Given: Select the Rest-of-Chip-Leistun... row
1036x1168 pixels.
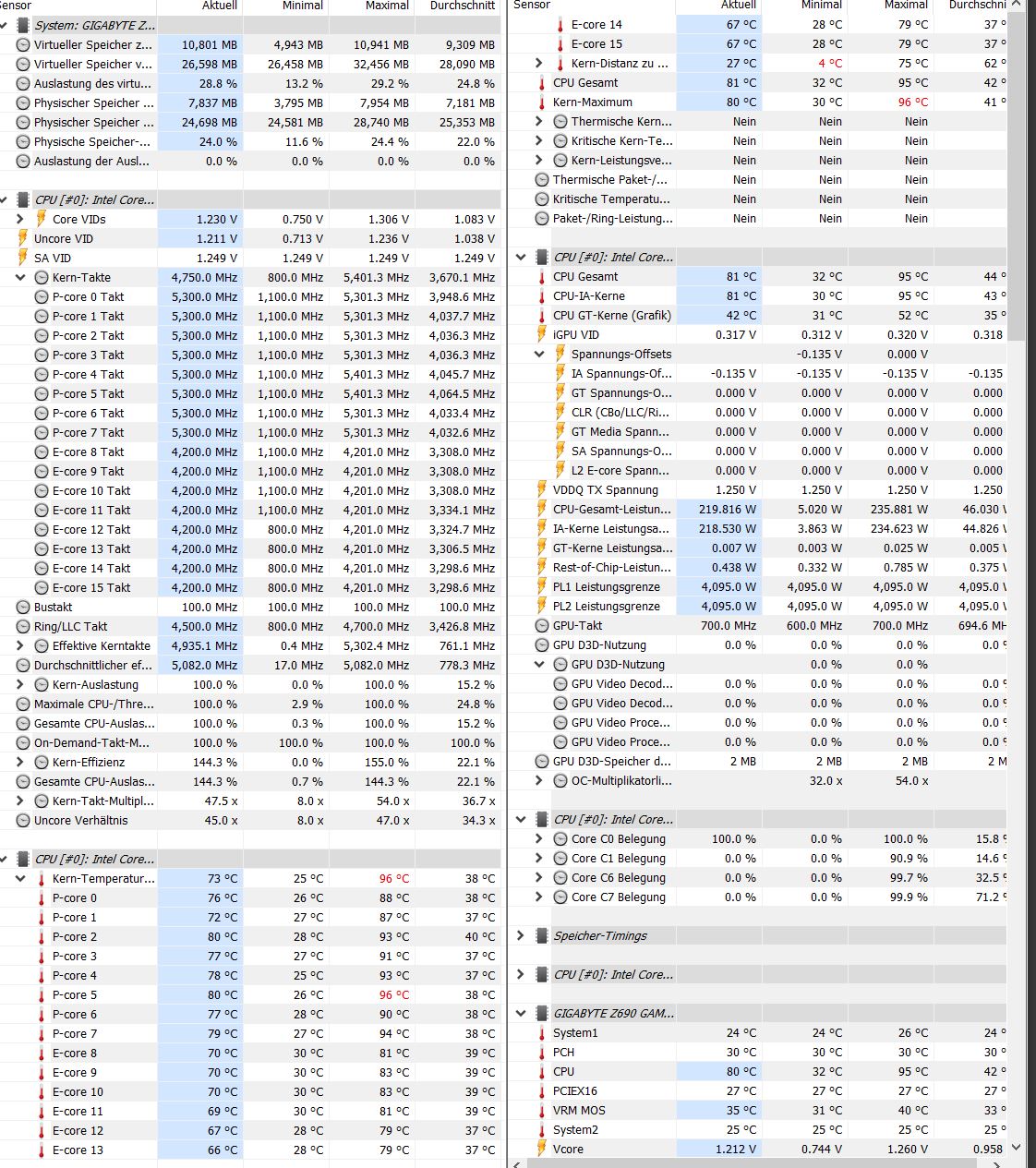Looking at the screenshot, I should pos(758,567).
